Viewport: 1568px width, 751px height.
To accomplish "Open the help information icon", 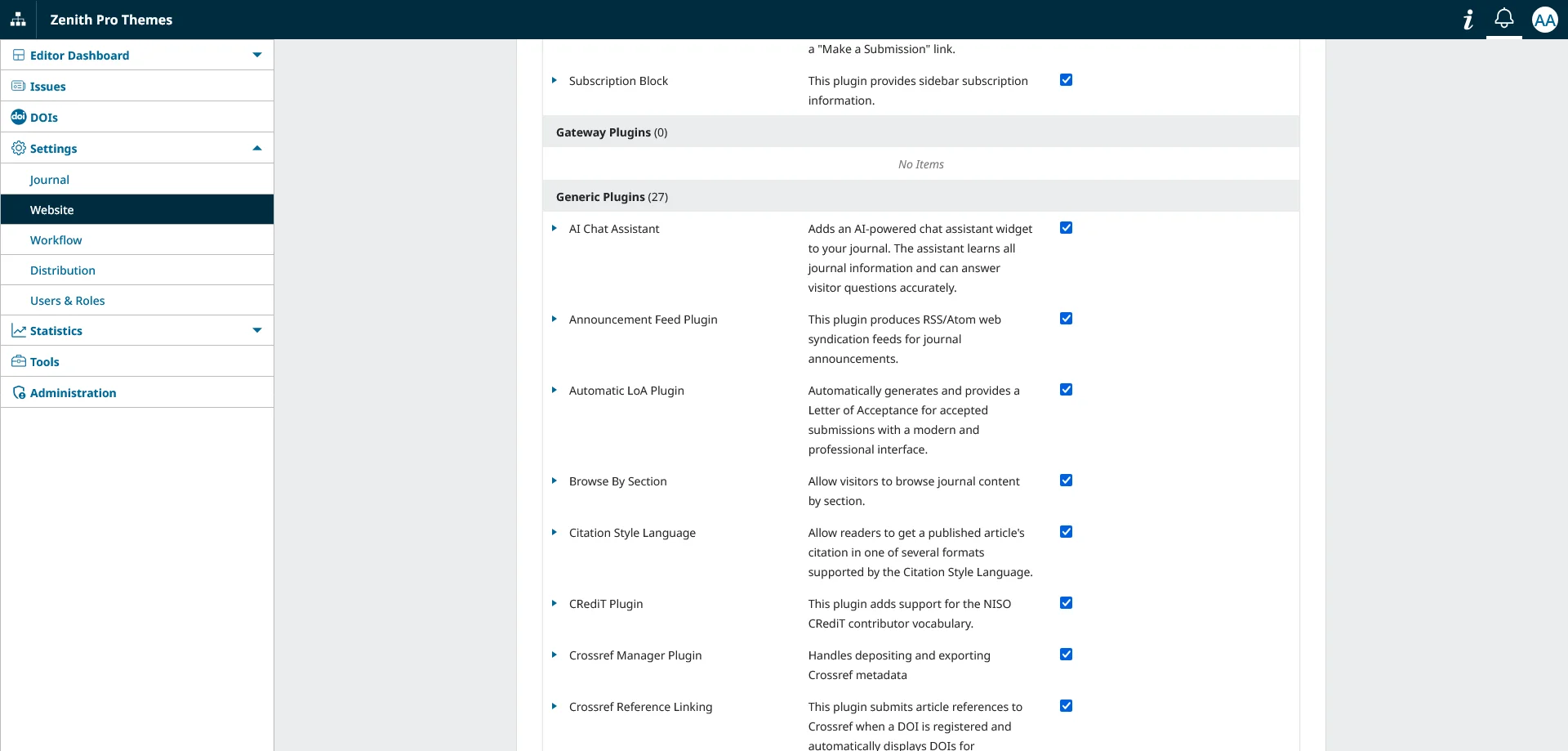I will click(x=1468, y=20).
